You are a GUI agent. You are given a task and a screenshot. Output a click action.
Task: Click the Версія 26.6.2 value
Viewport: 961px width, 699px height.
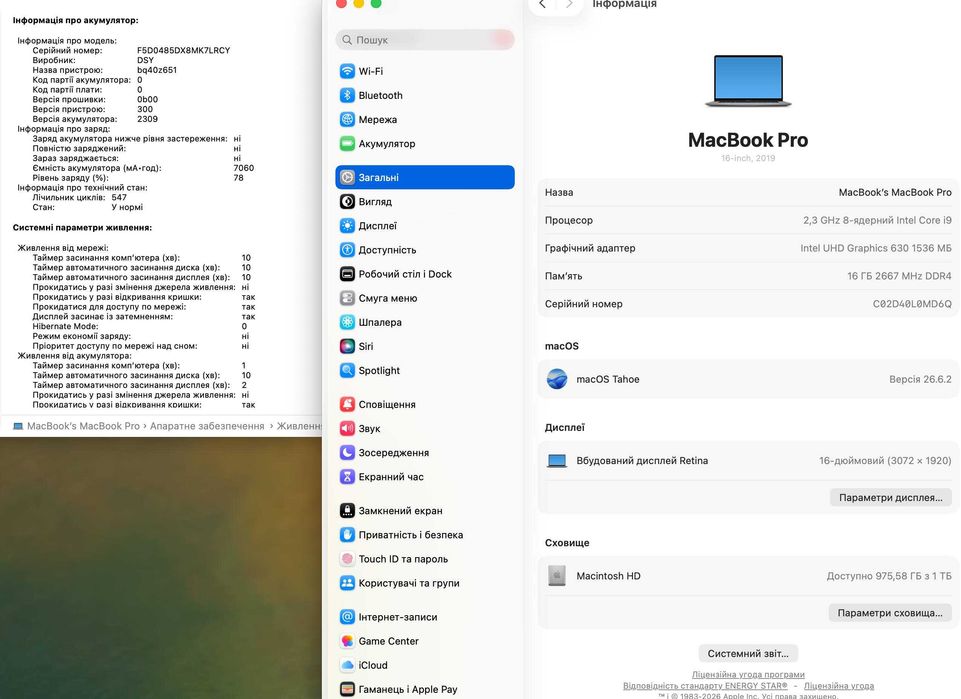pos(920,379)
